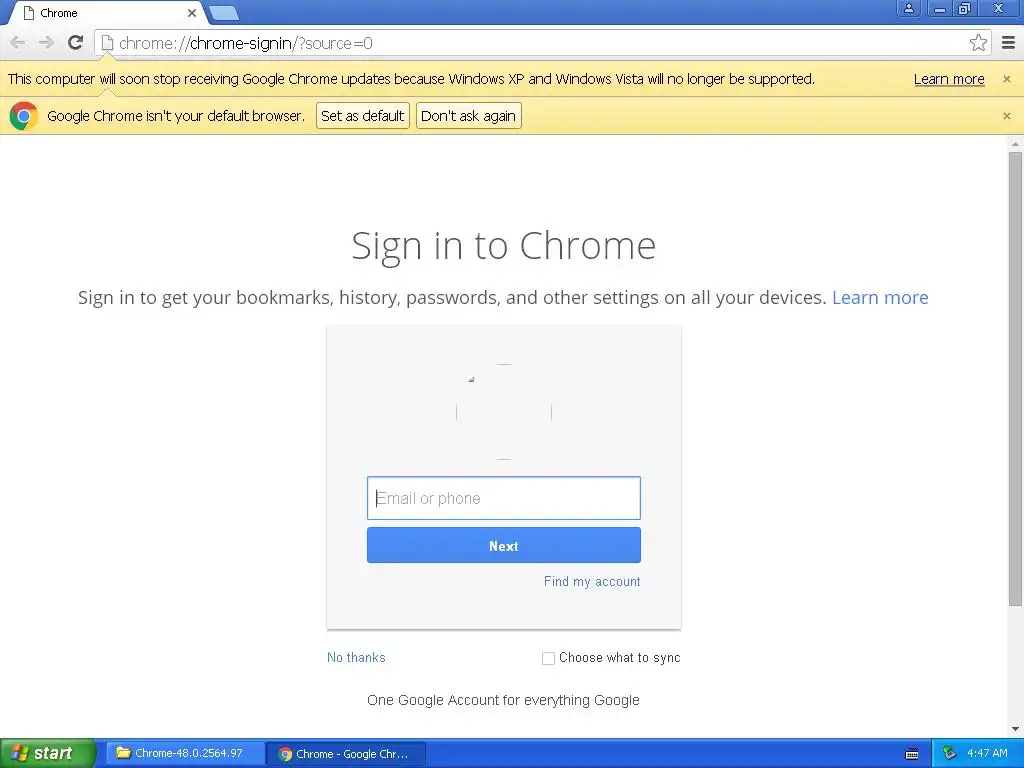Image resolution: width=1024 pixels, height=768 pixels.
Task: Minimize the Chrome window
Action: (940, 8)
